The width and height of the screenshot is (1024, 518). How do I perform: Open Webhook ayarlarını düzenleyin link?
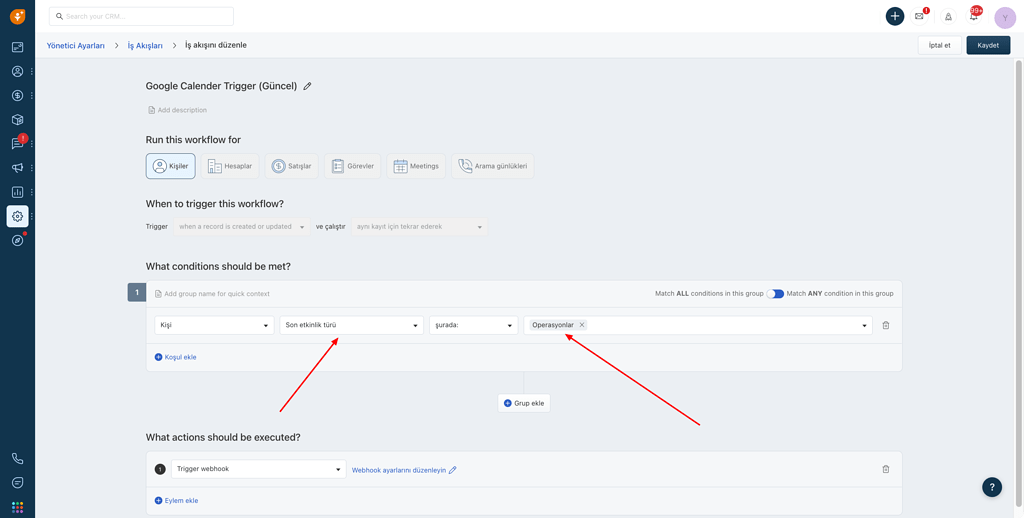[x=399, y=470]
